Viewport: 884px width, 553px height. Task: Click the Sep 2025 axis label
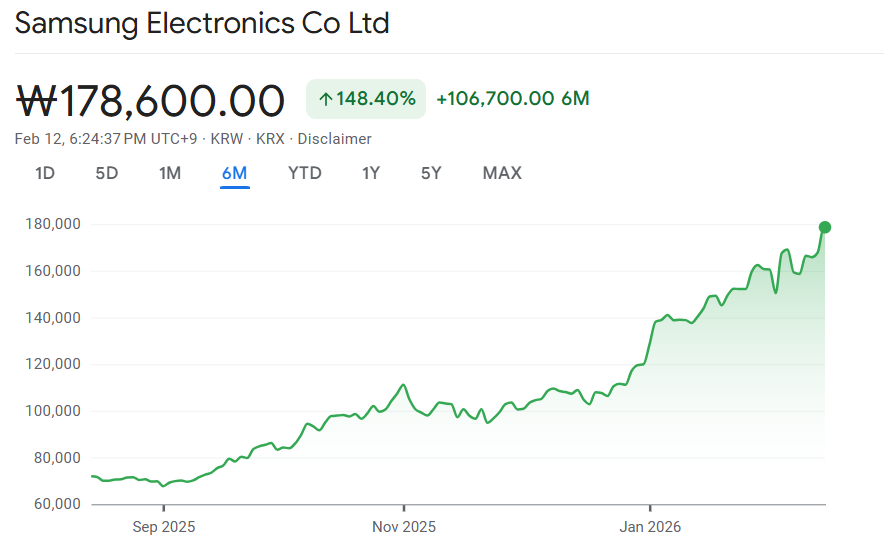click(164, 527)
